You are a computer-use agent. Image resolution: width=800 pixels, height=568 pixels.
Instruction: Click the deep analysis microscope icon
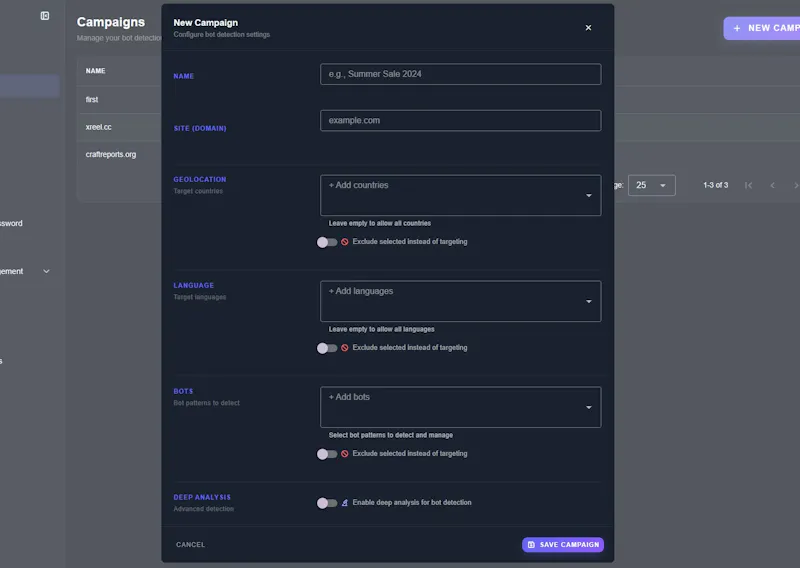(345, 503)
